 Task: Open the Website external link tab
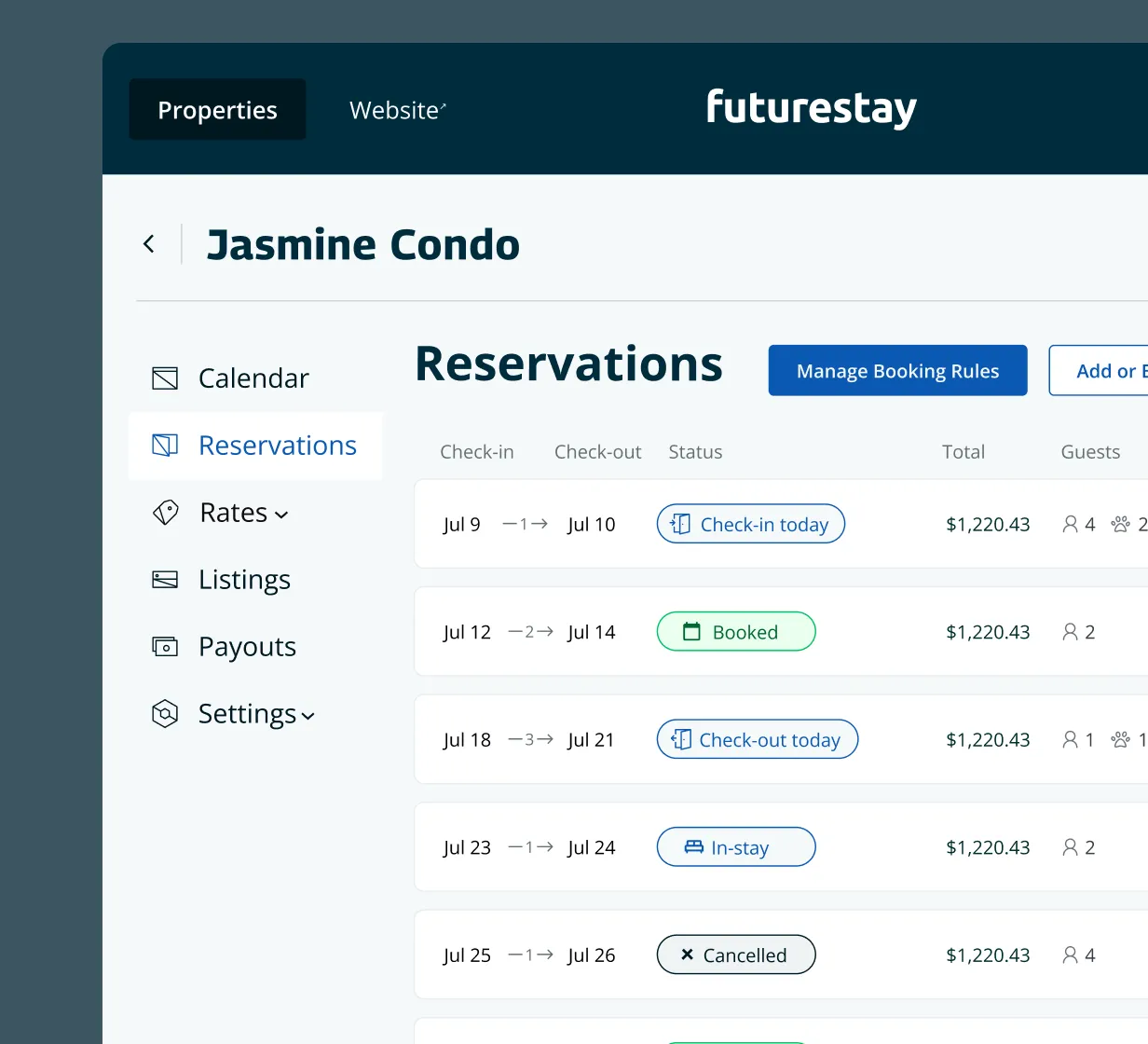tap(398, 110)
